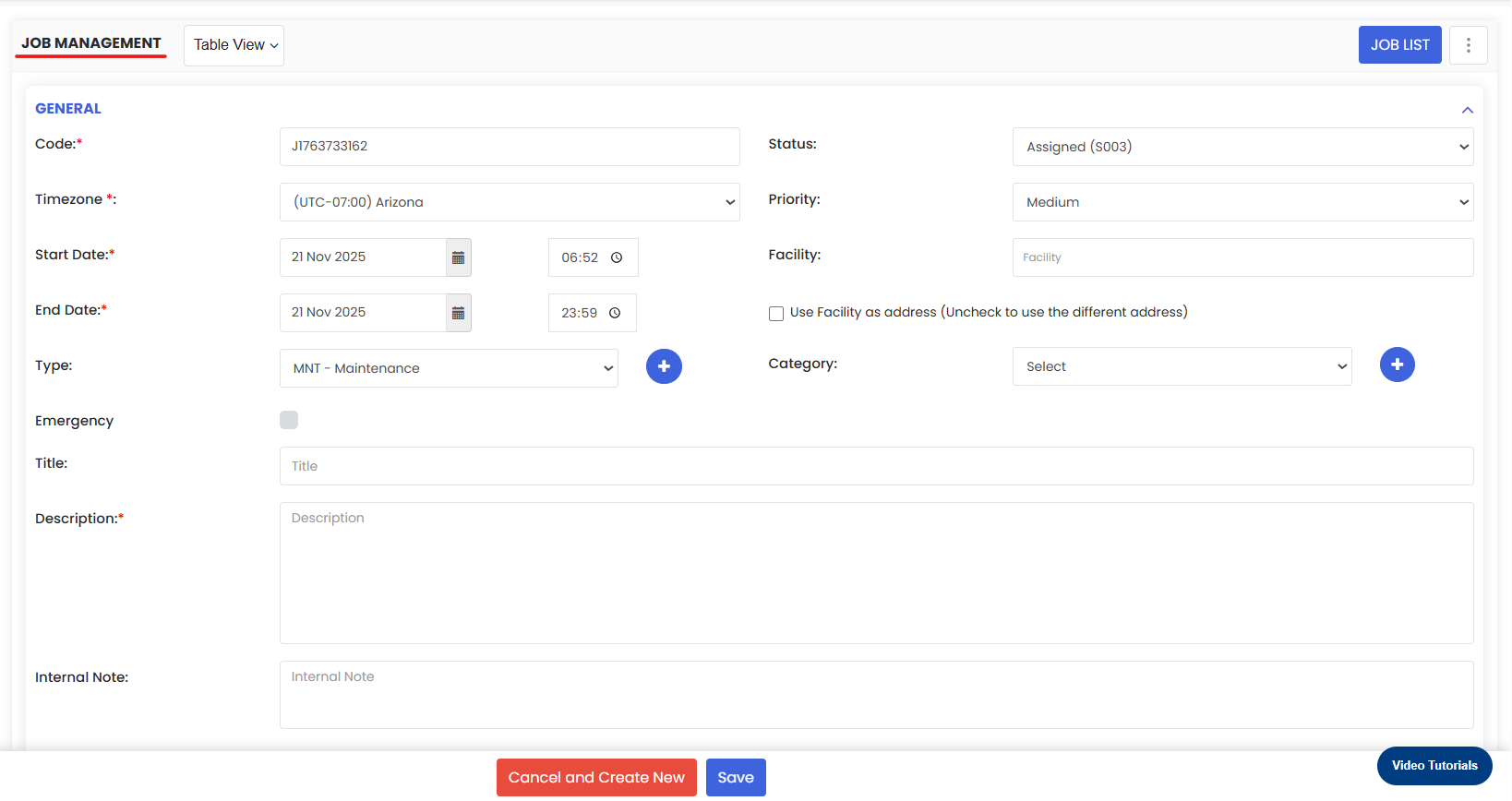
Task: Add a new job Type with plus button
Action: point(664,366)
